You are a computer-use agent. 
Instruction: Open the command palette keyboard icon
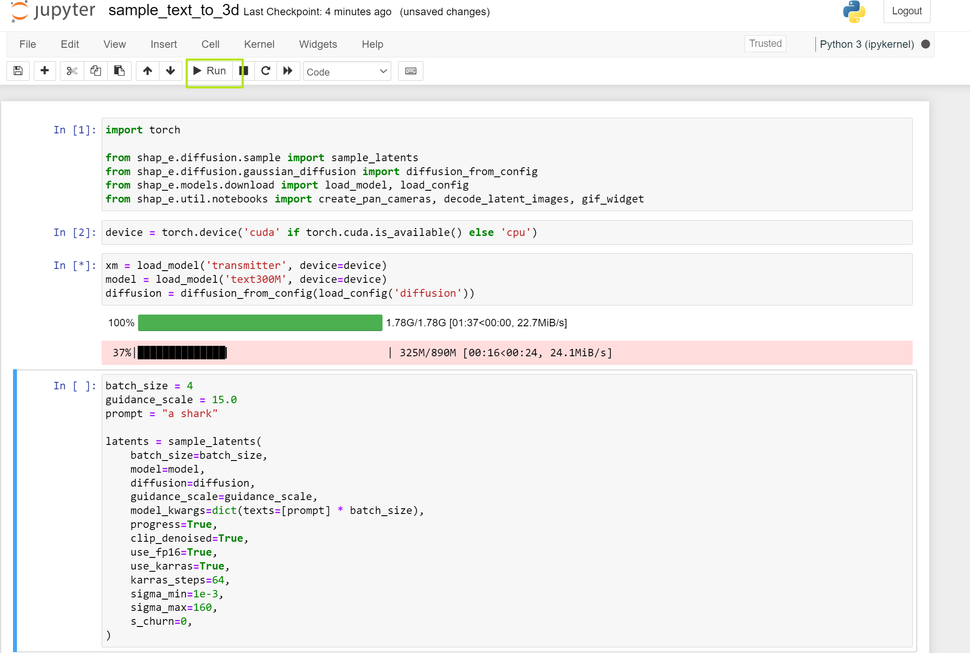pos(411,71)
